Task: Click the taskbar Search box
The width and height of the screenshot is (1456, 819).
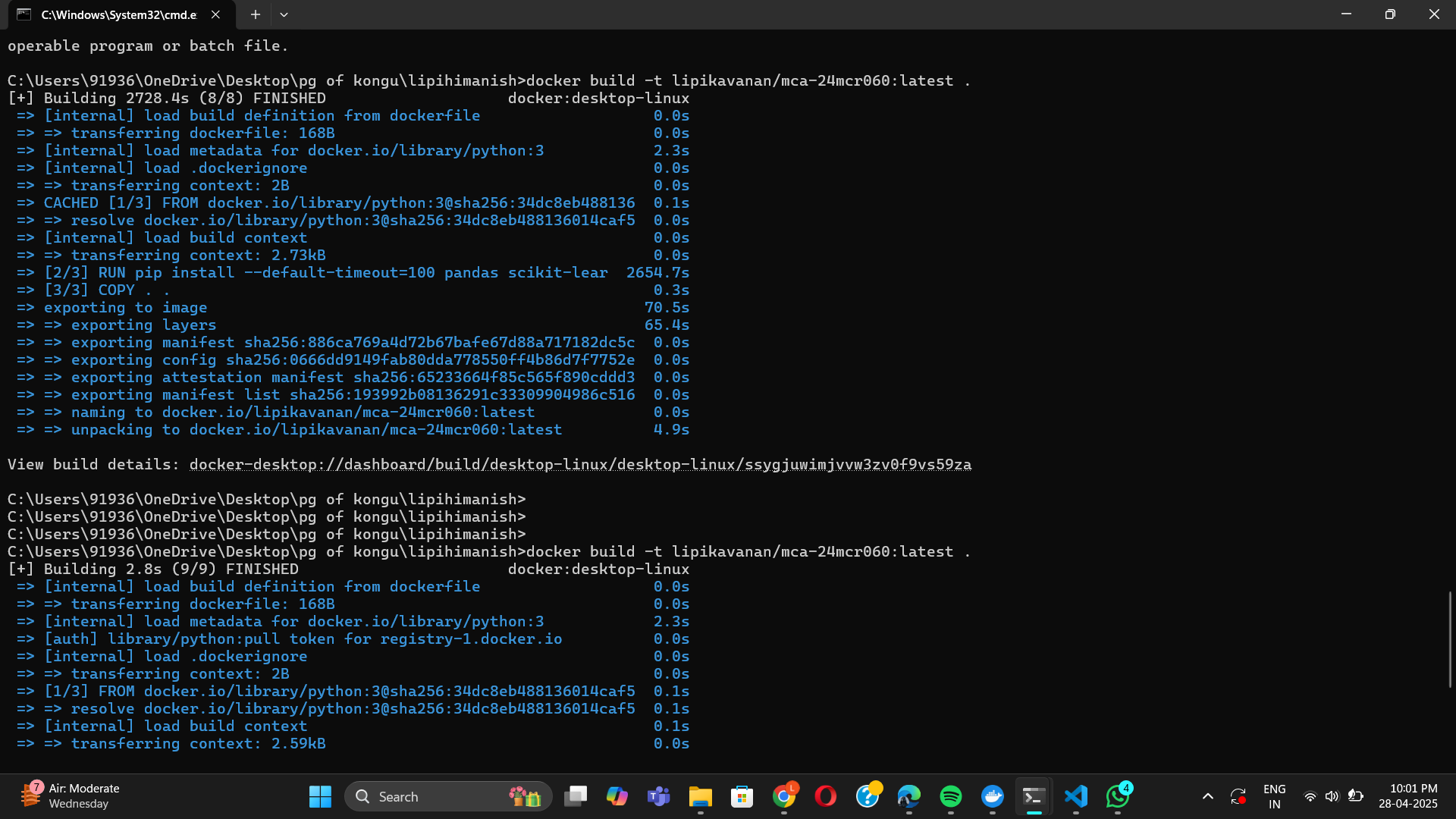Action: 448,796
